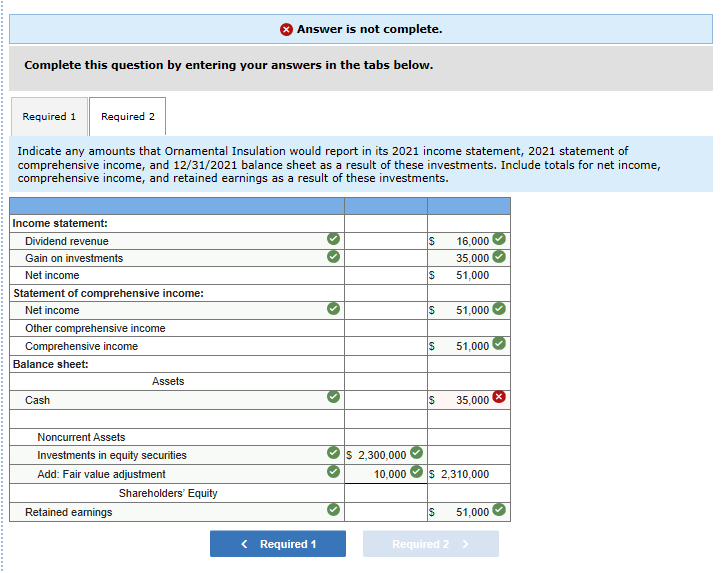The width and height of the screenshot is (727, 573).
Task: Click the Other comprehensive income row label
Action: [x=95, y=328]
